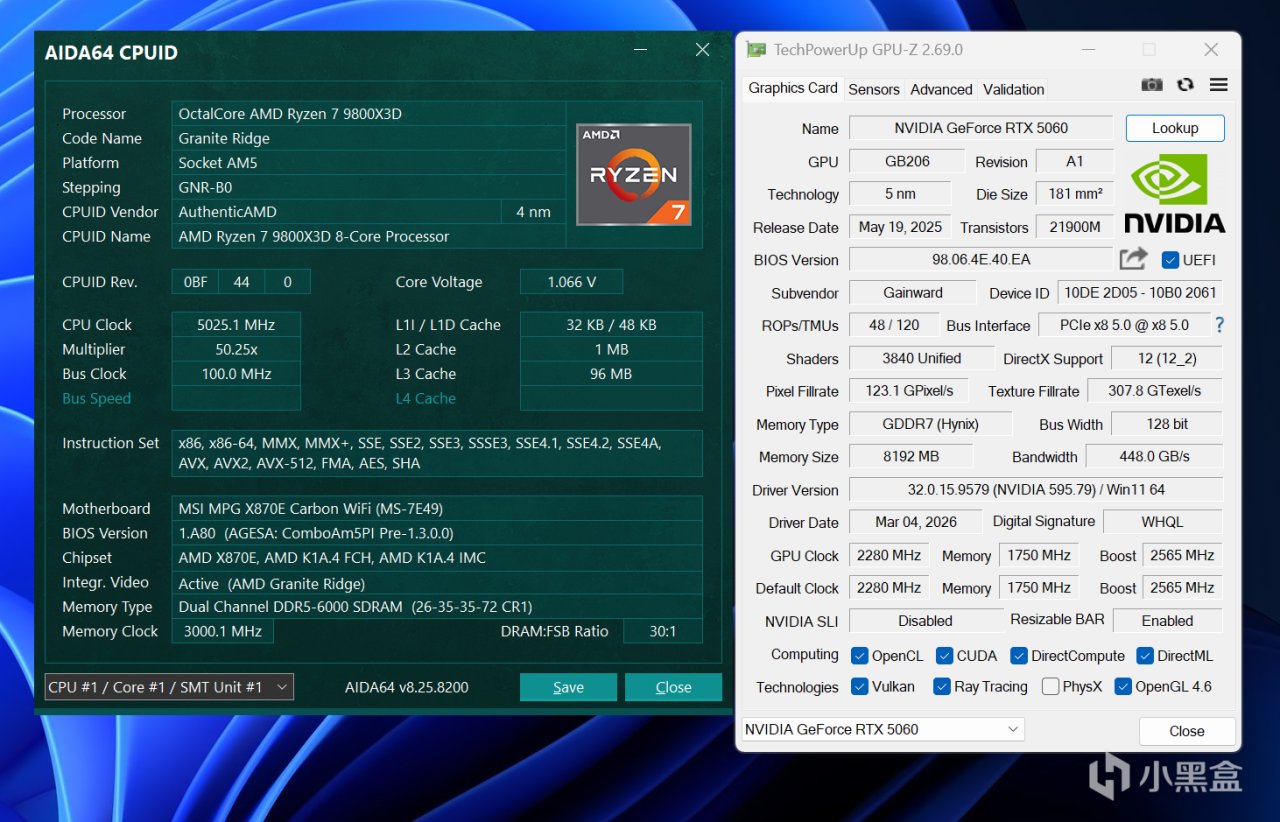1280x822 pixels.
Task: Click the Close button in GPU-Z
Action: [1187, 731]
